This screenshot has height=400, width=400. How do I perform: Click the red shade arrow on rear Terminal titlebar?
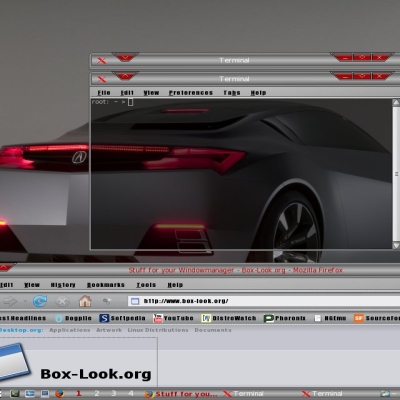[x=125, y=58]
